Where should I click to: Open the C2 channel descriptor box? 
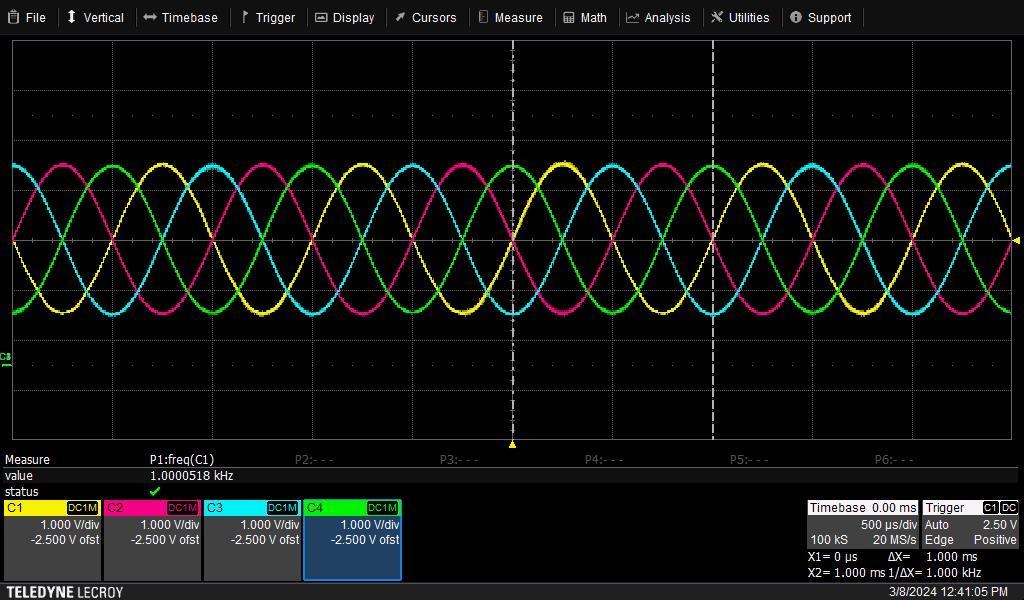[152, 540]
